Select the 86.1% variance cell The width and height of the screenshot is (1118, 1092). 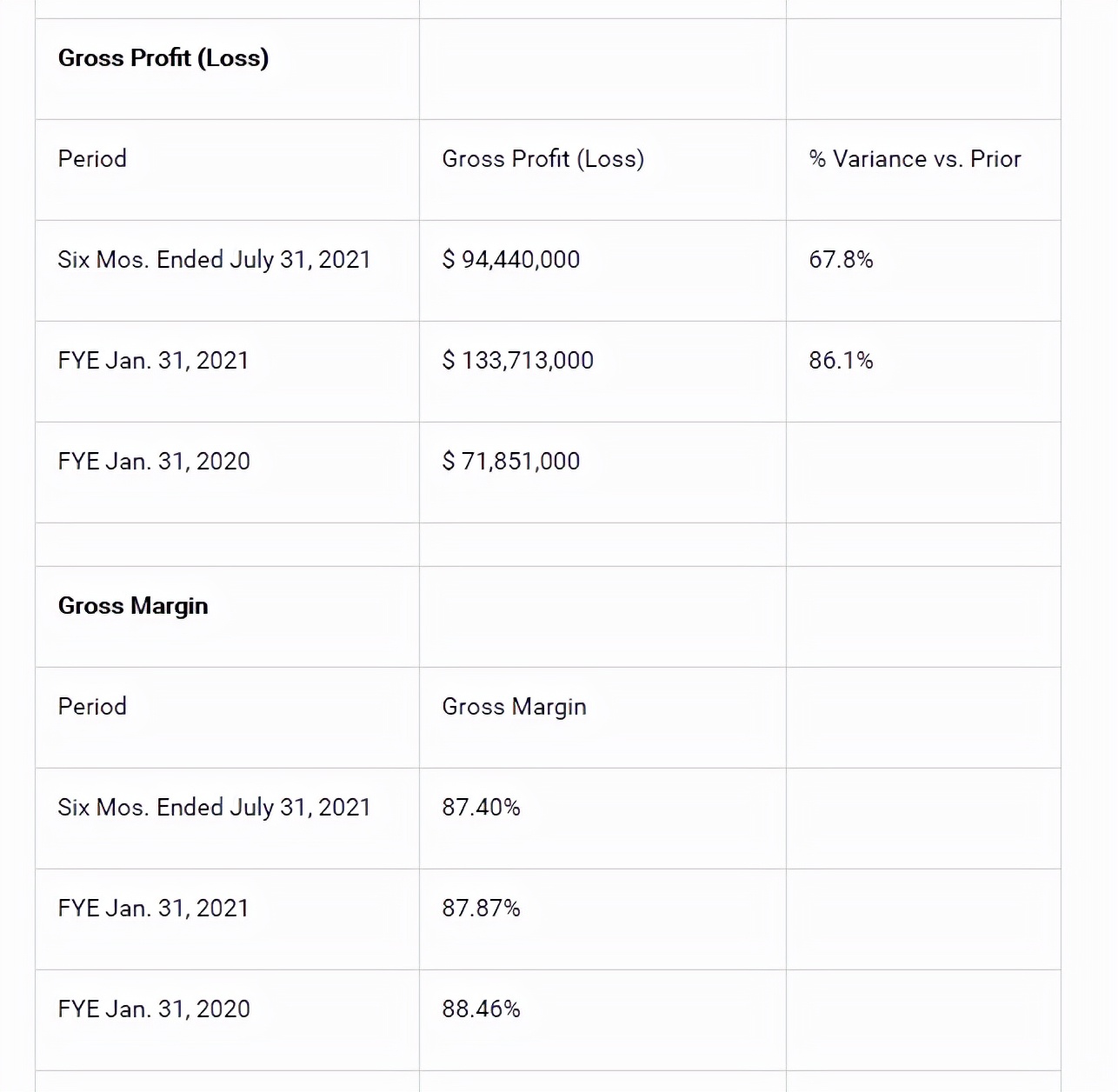(x=841, y=361)
